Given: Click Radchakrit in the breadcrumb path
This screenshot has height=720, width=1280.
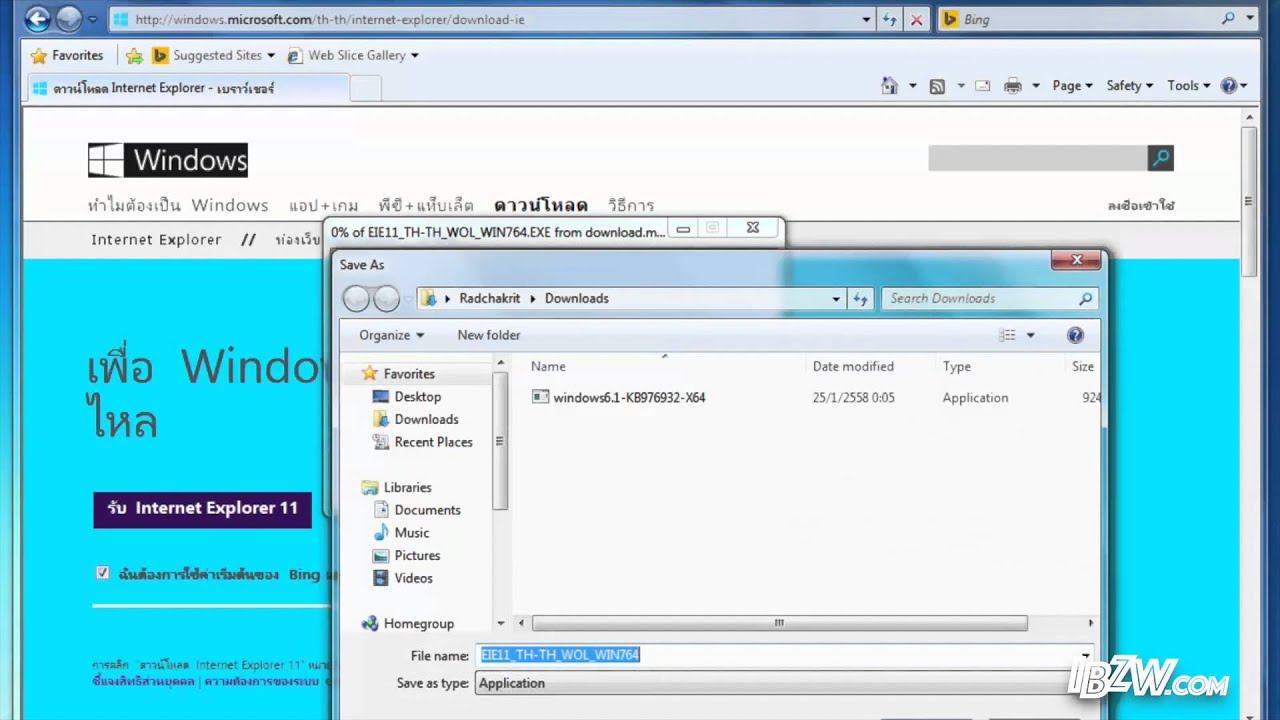Looking at the screenshot, I should tap(489, 298).
